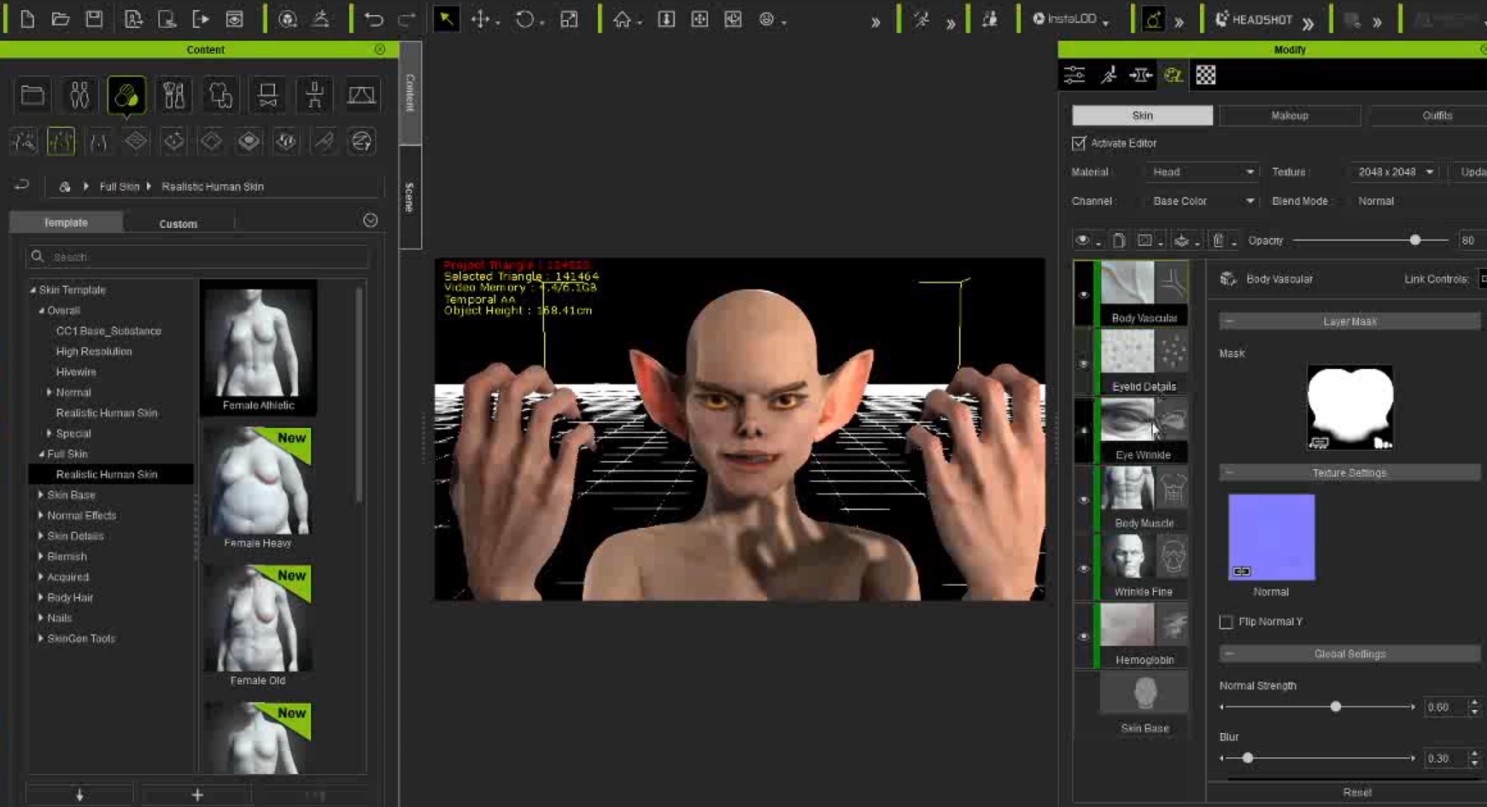Expand the Skin Base tree node
1487x807 pixels.
click(41, 495)
